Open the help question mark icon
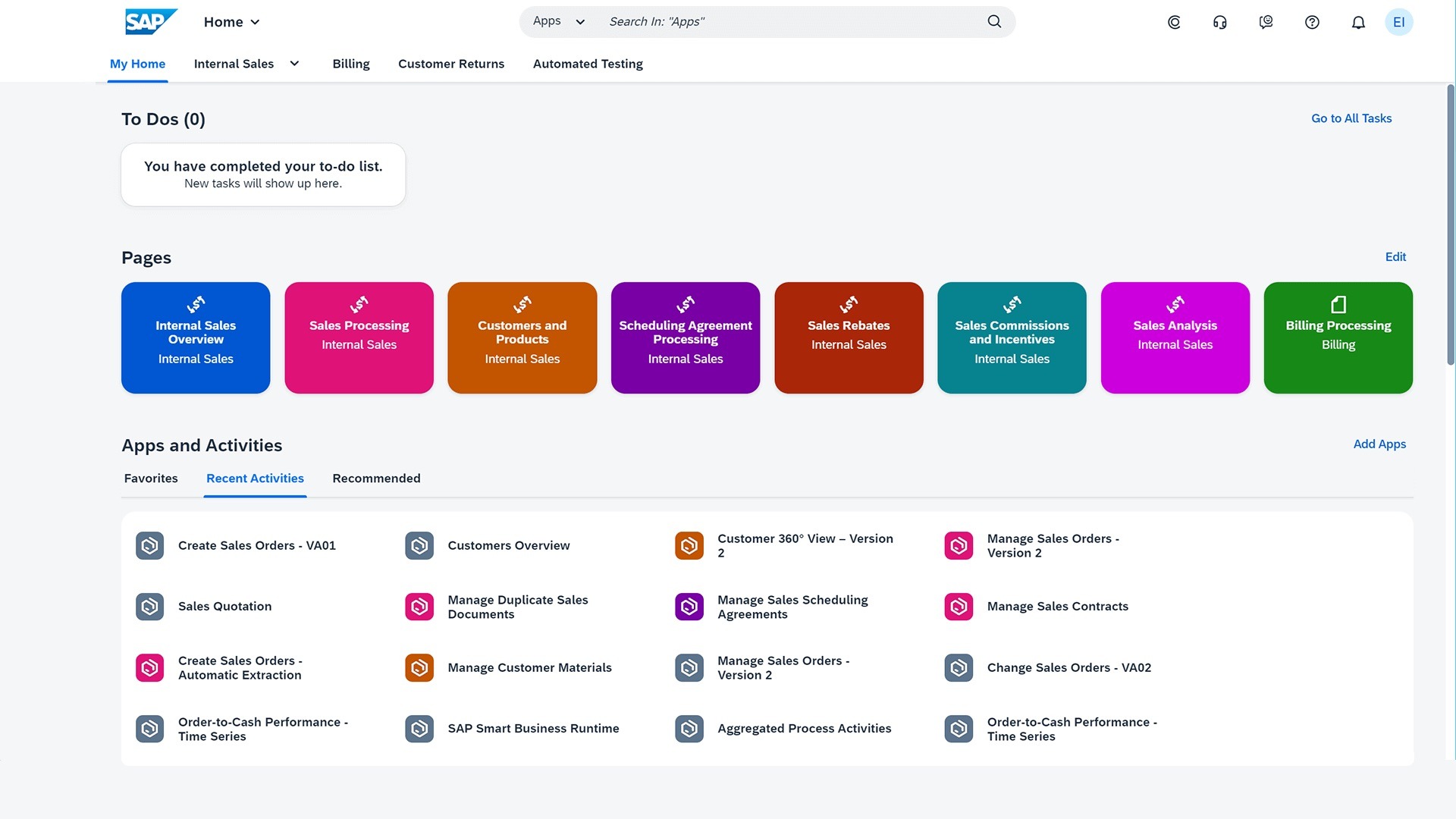This screenshot has height=819, width=1456. [x=1312, y=22]
